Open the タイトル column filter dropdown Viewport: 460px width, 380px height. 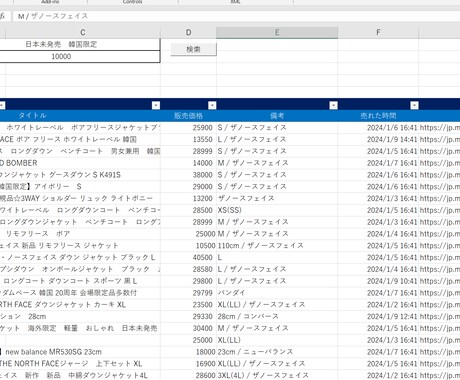click(x=156, y=105)
